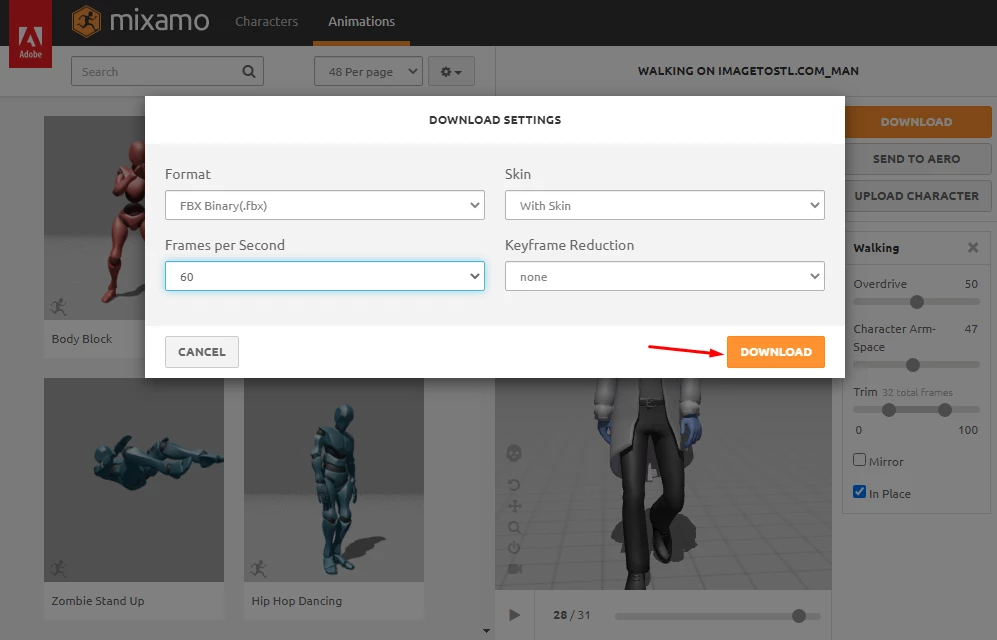Click the pan move arrows icon
Viewport: 997px width, 640px height.
pos(514,506)
